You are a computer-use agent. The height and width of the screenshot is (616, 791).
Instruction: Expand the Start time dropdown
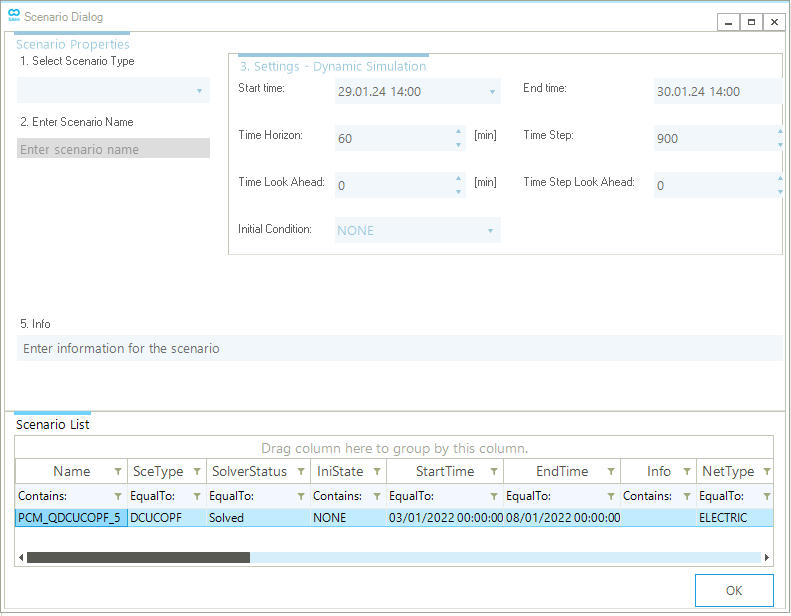tap(492, 92)
